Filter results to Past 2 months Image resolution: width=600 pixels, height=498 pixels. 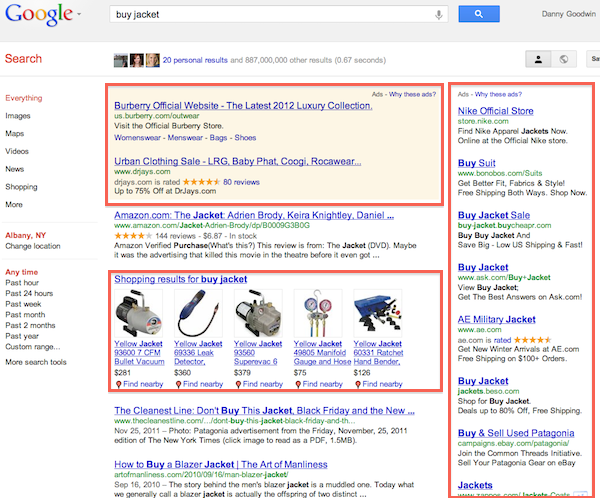click(30, 326)
